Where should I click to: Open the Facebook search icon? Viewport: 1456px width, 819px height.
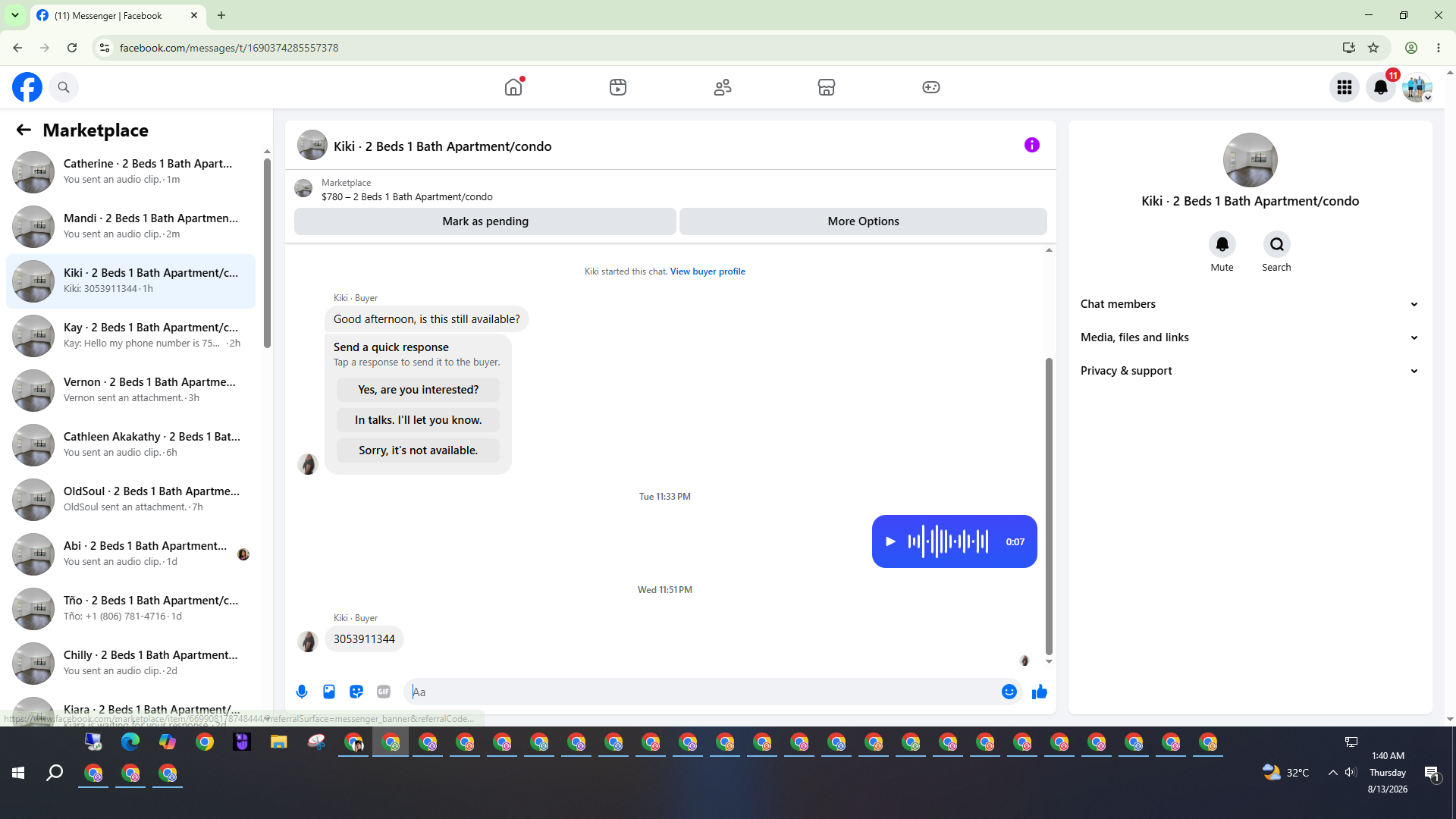tap(64, 87)
